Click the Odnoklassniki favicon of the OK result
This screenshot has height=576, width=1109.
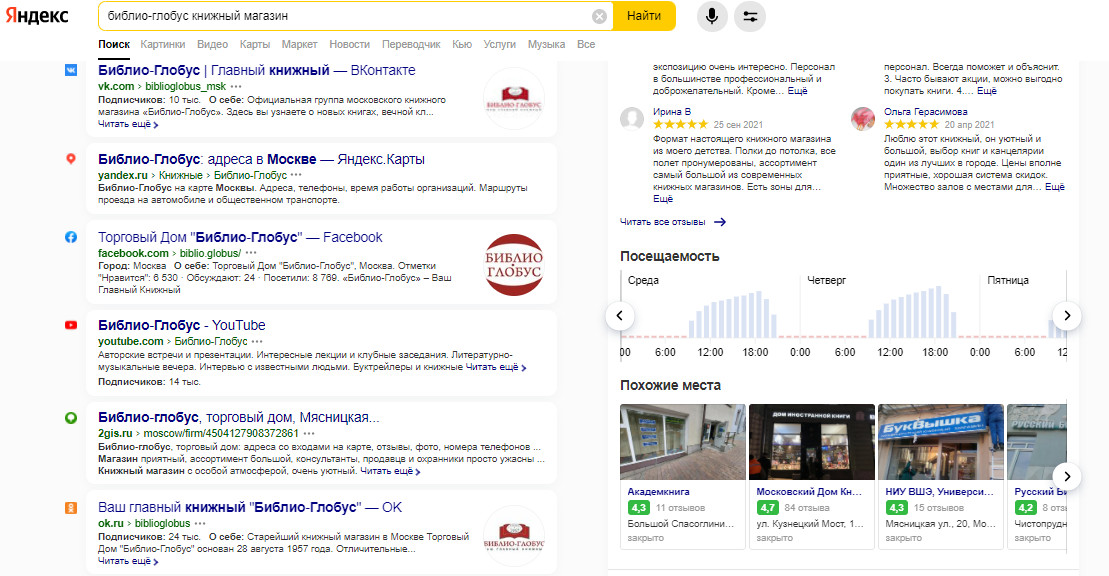71,507
